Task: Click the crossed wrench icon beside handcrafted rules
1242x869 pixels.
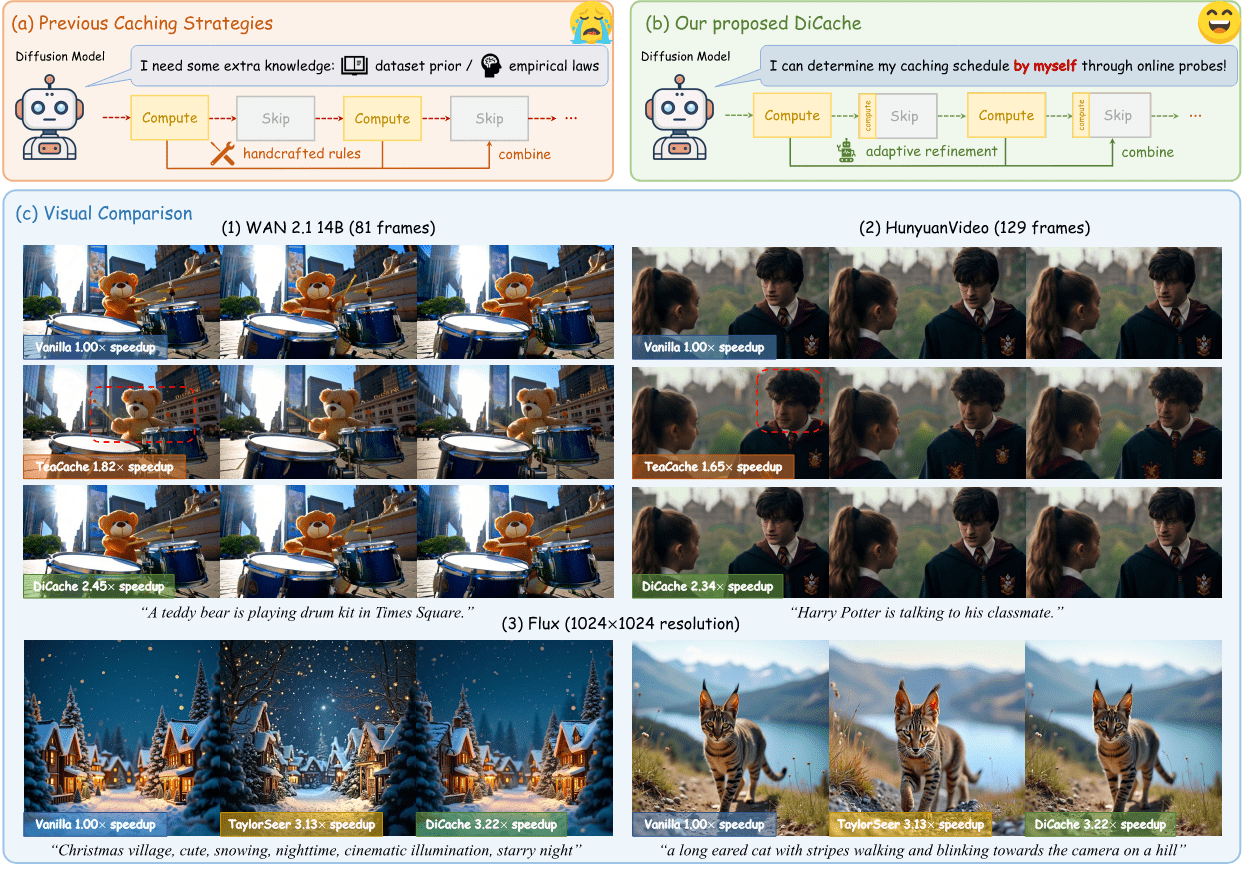Action: (x=222, y=153)
